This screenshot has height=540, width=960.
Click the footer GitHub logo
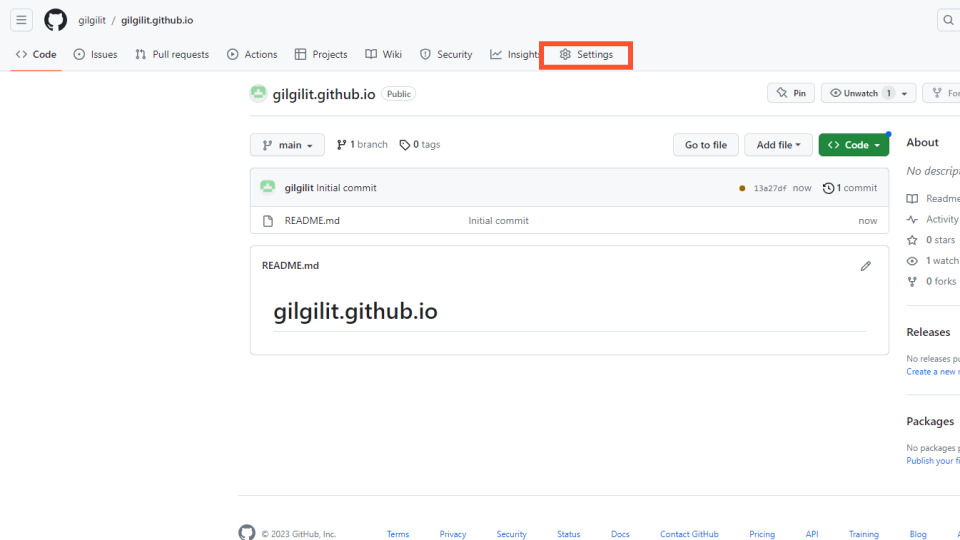click(247, 533)
